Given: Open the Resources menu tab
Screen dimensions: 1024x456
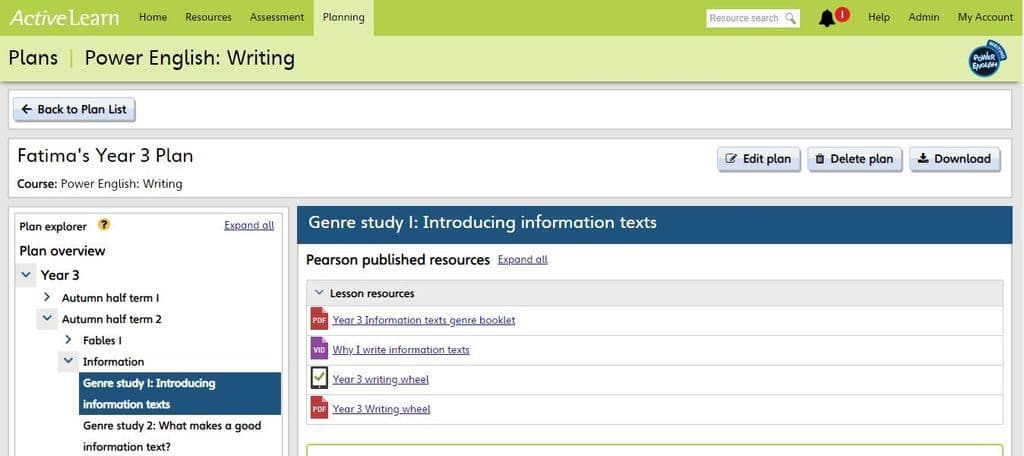Looking at the screenshot, I should [x=208, y=17].
